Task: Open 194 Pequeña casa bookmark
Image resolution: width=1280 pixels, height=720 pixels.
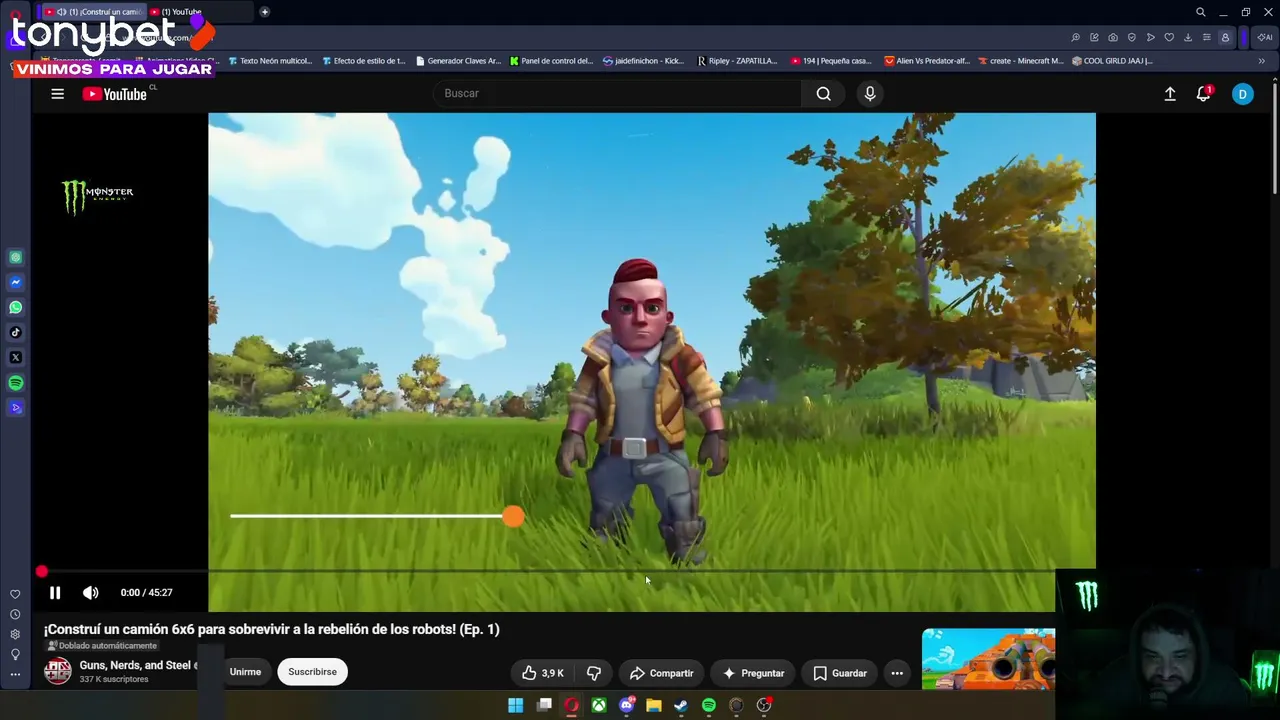Action: (x=831, y=61)
